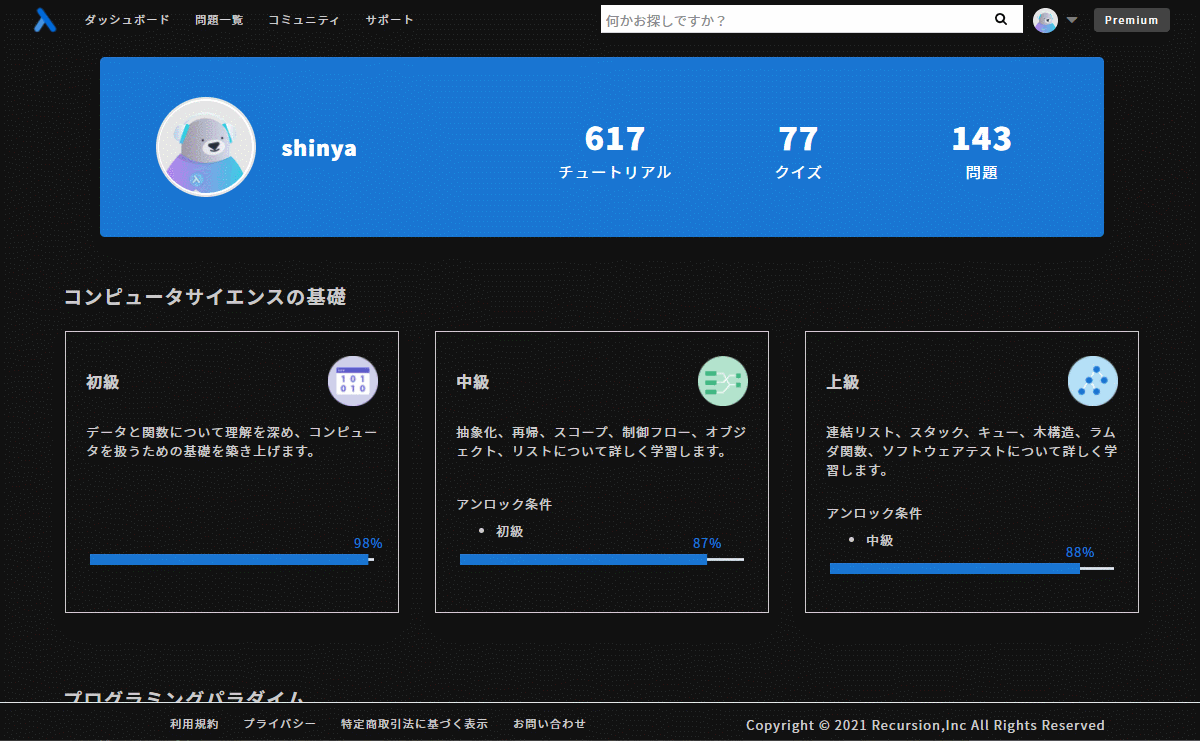Open 特定商取引法に基づく表示 link

pyautogui.click(x=414, y=724)
